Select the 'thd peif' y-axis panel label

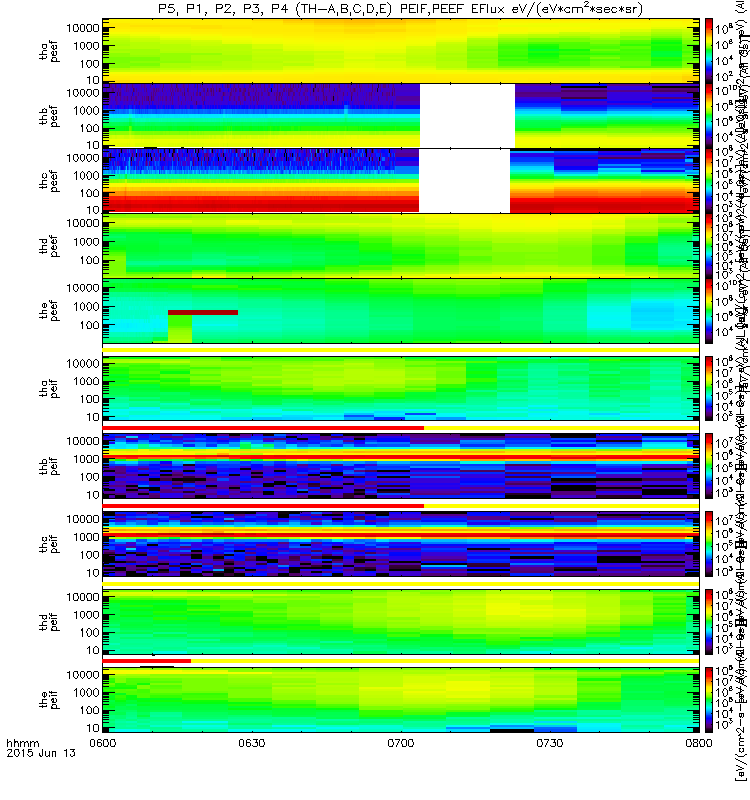[49, 622]
